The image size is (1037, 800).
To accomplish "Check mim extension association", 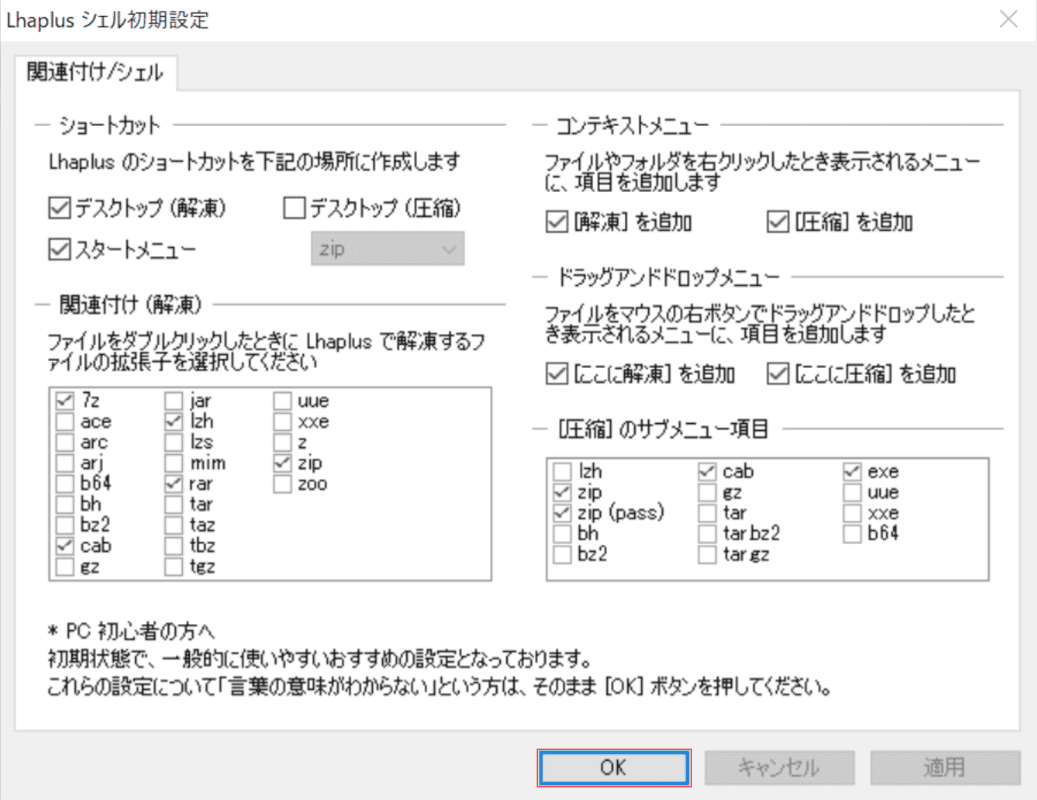I will pos(173,463).
